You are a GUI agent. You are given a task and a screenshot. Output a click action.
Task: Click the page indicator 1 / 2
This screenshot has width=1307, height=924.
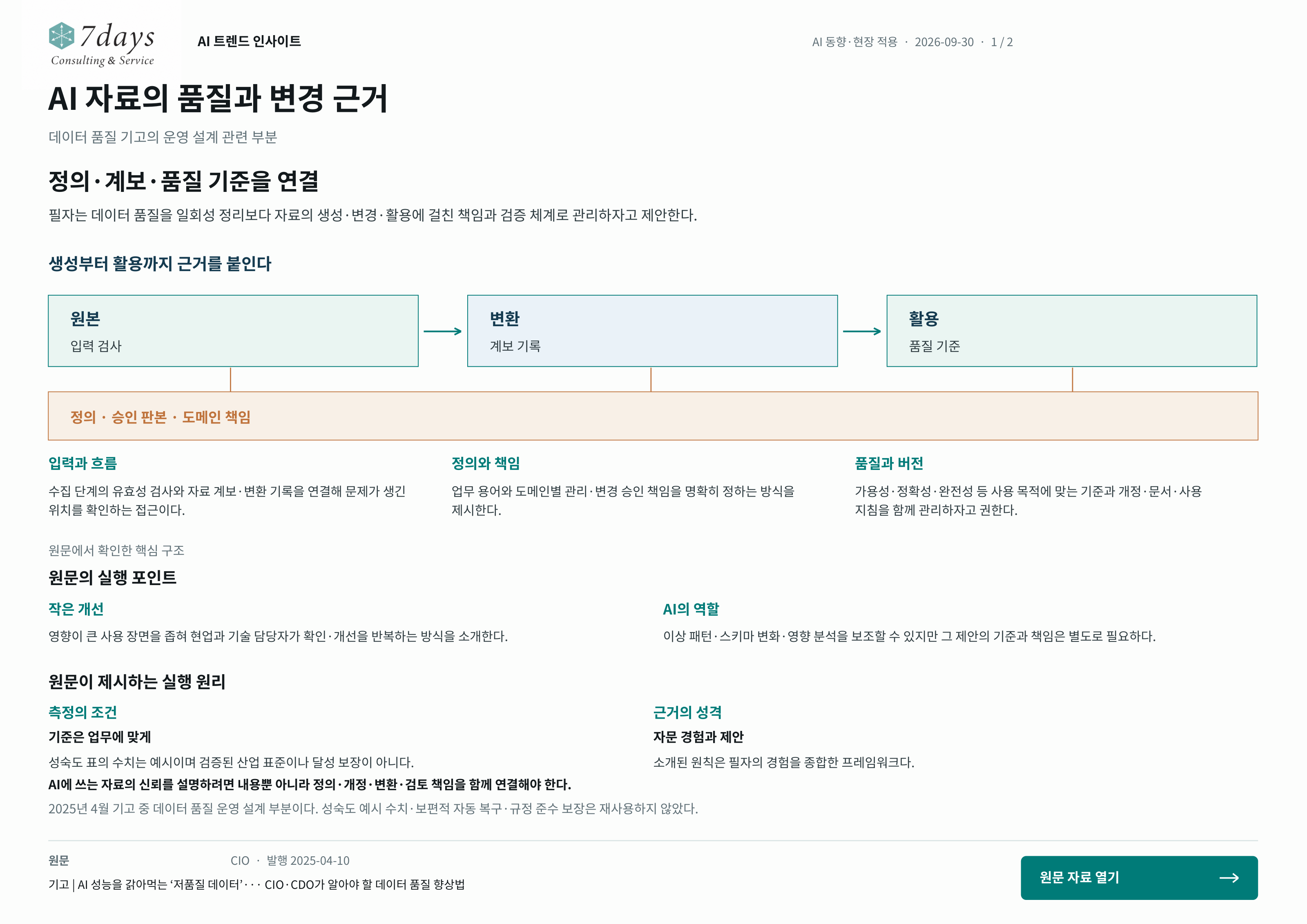[x=1002, y=42]
